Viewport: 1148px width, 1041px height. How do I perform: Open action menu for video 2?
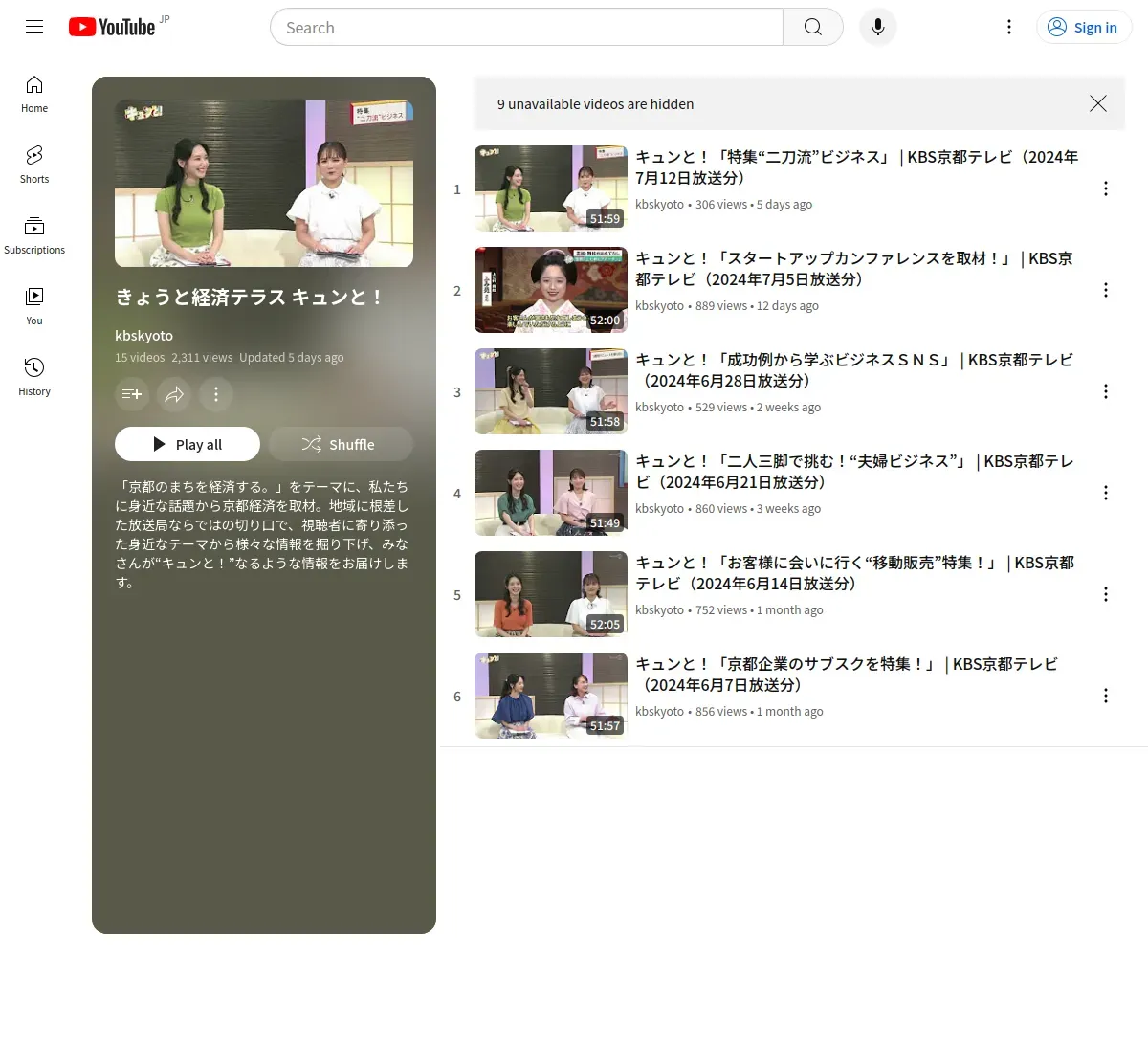tap(1106, 290)
